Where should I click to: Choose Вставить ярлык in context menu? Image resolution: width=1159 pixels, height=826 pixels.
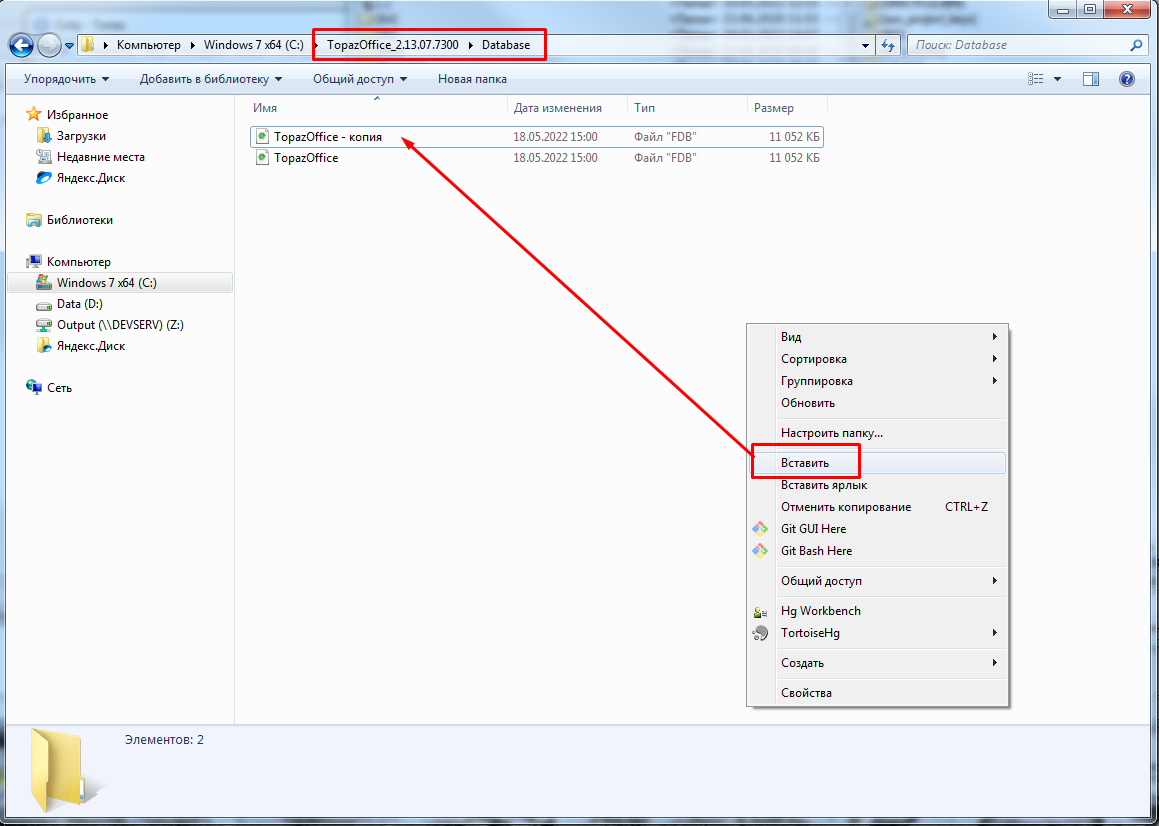877,485
